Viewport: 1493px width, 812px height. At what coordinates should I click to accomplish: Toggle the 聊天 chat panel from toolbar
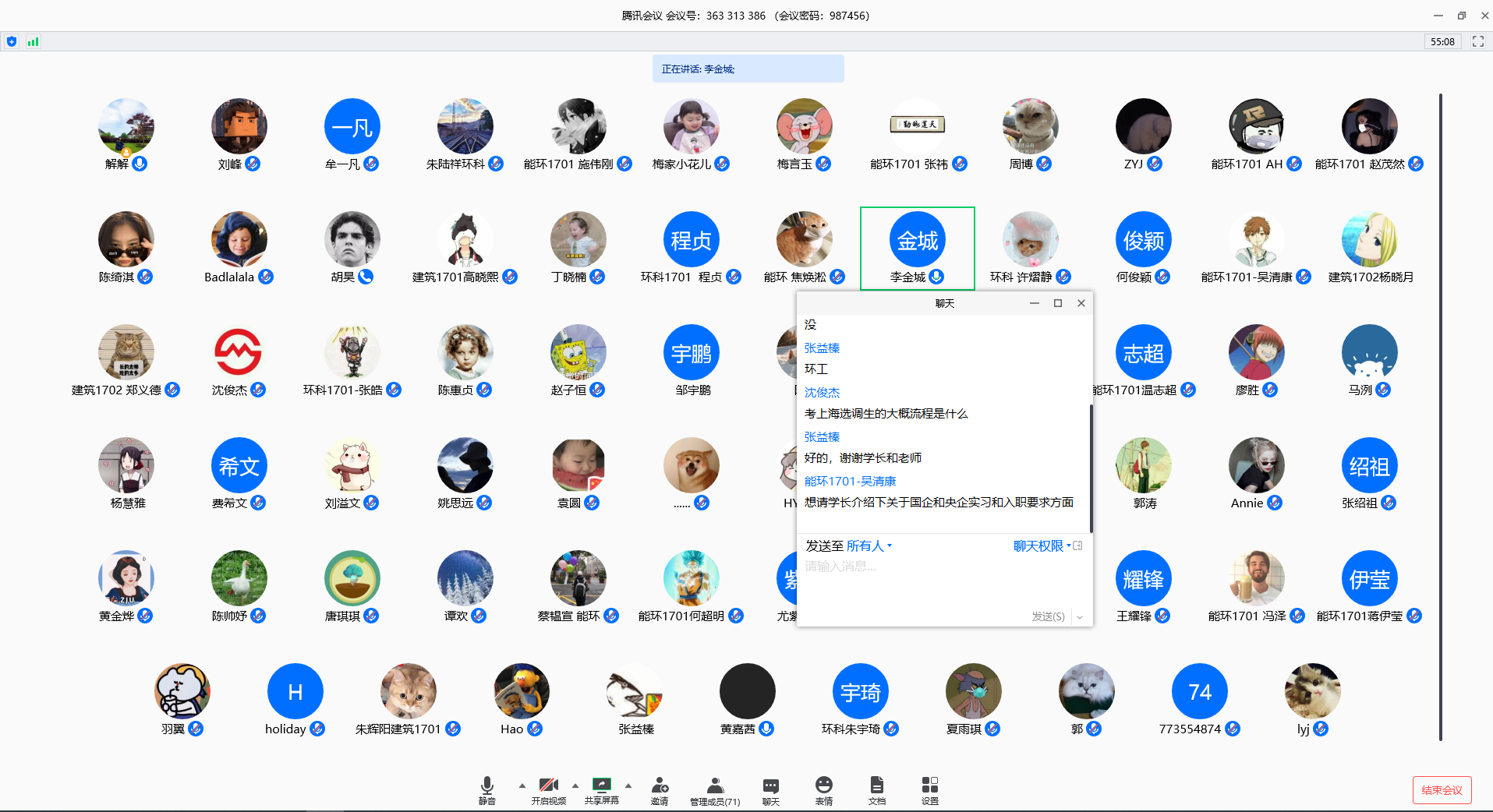click(770, 789)
